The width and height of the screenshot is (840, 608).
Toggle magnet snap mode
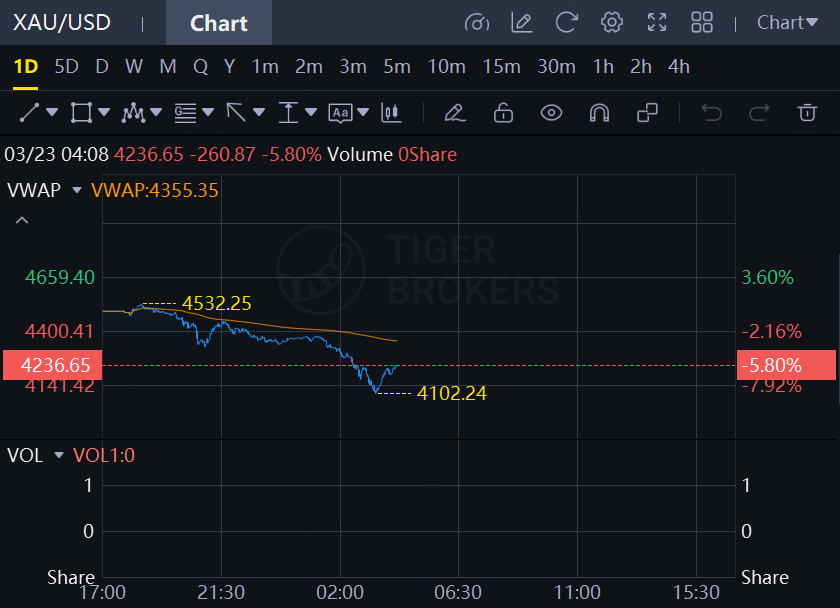point(599,112)
